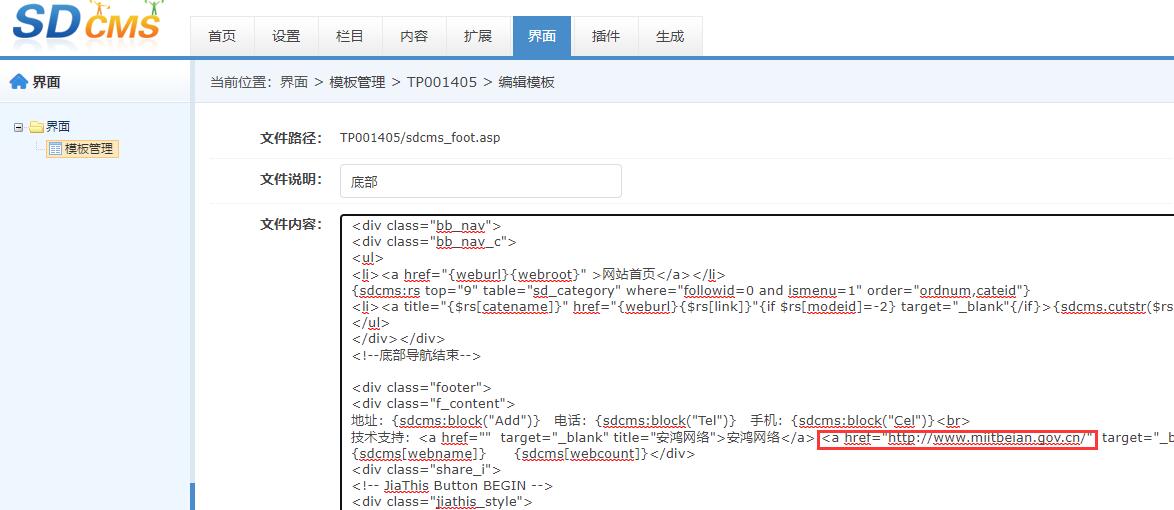Click TP001405 in the breadcrumb
Image resolution: width=1174 pixels, height=510 pixels.
[441, 82]
